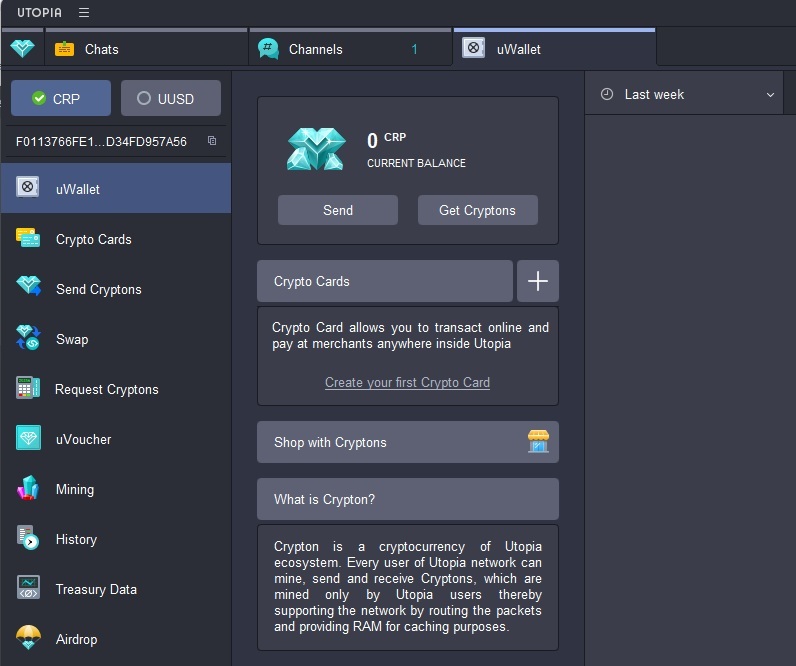Click the Airdrop parachute icon
The height and width of the screenshot is (666, 796).
[x=28, y=638]
